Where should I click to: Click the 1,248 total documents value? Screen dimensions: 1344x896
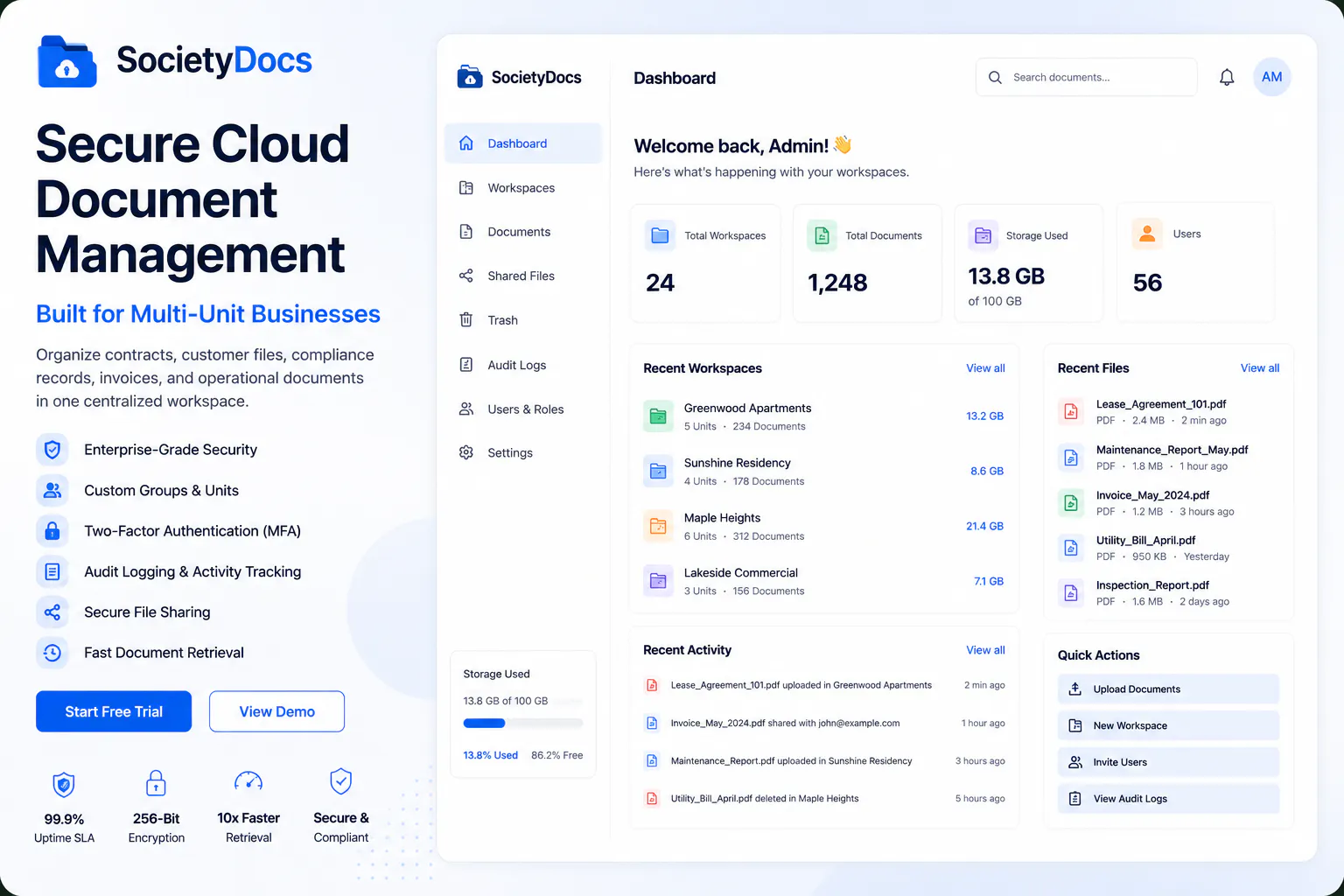pyautogui.click(x=837, y=283)
